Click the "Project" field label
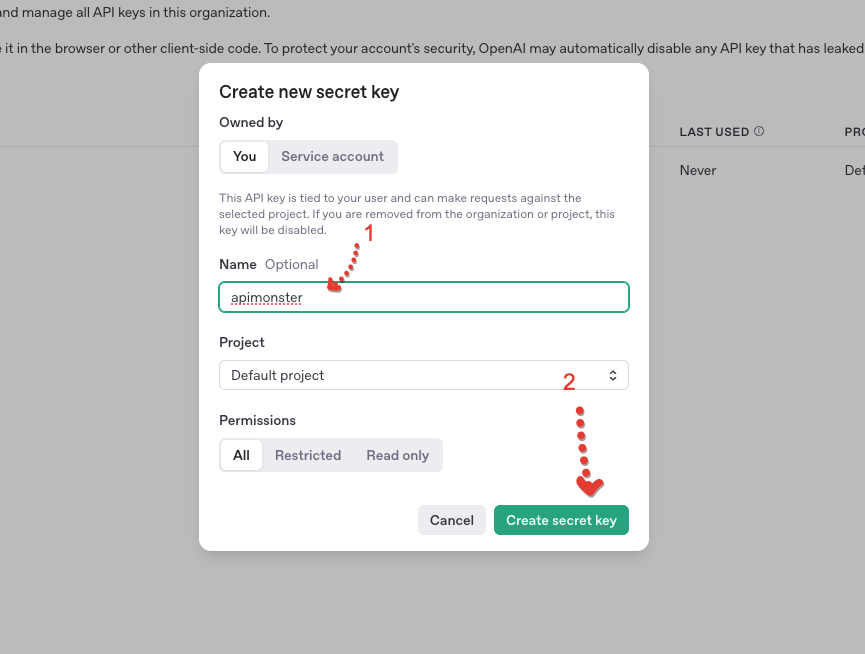Viewport: 865px width, 654px height. coord(242,342)
